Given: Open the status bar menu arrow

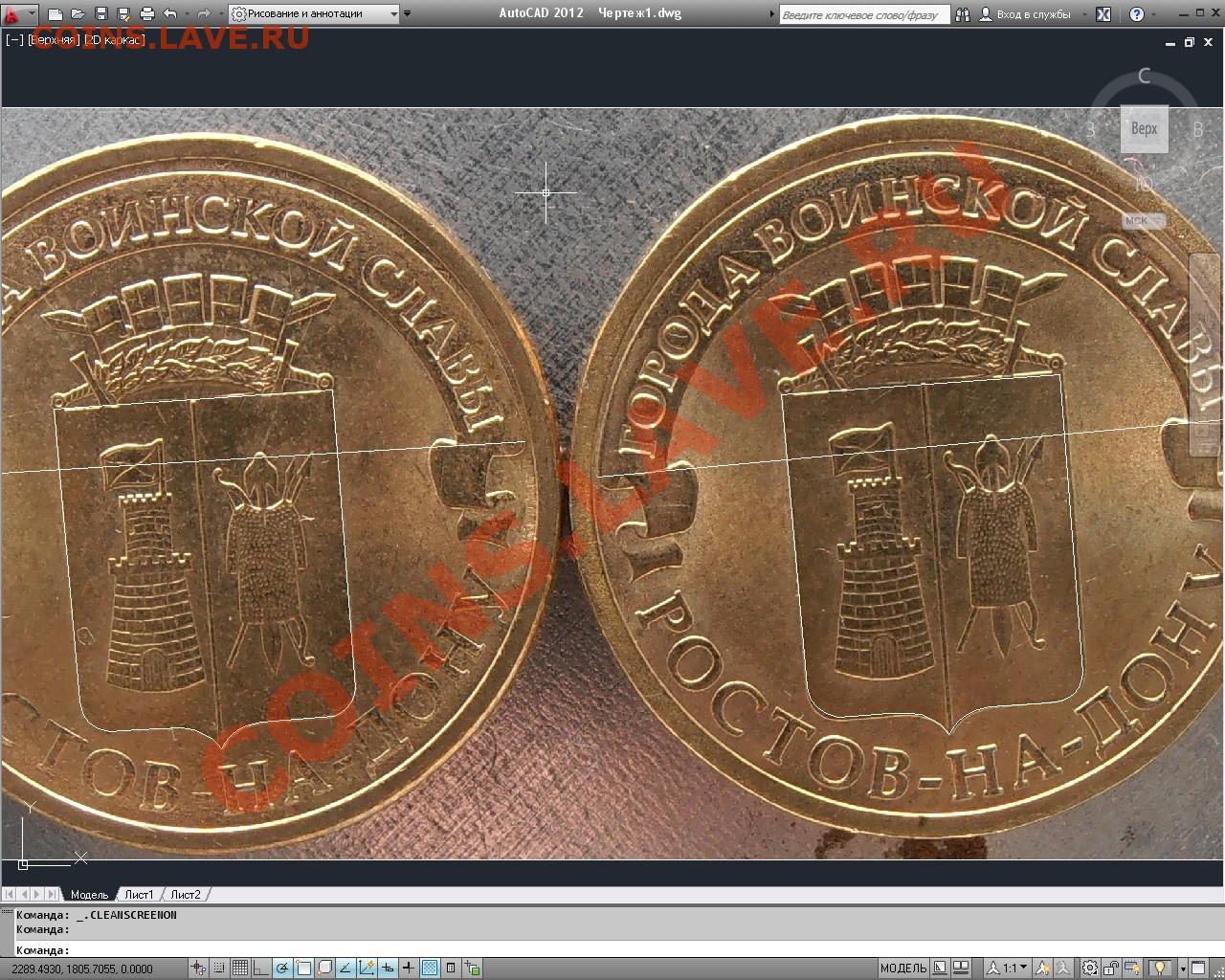Looking at the screenshot, I should (1183, 969).
